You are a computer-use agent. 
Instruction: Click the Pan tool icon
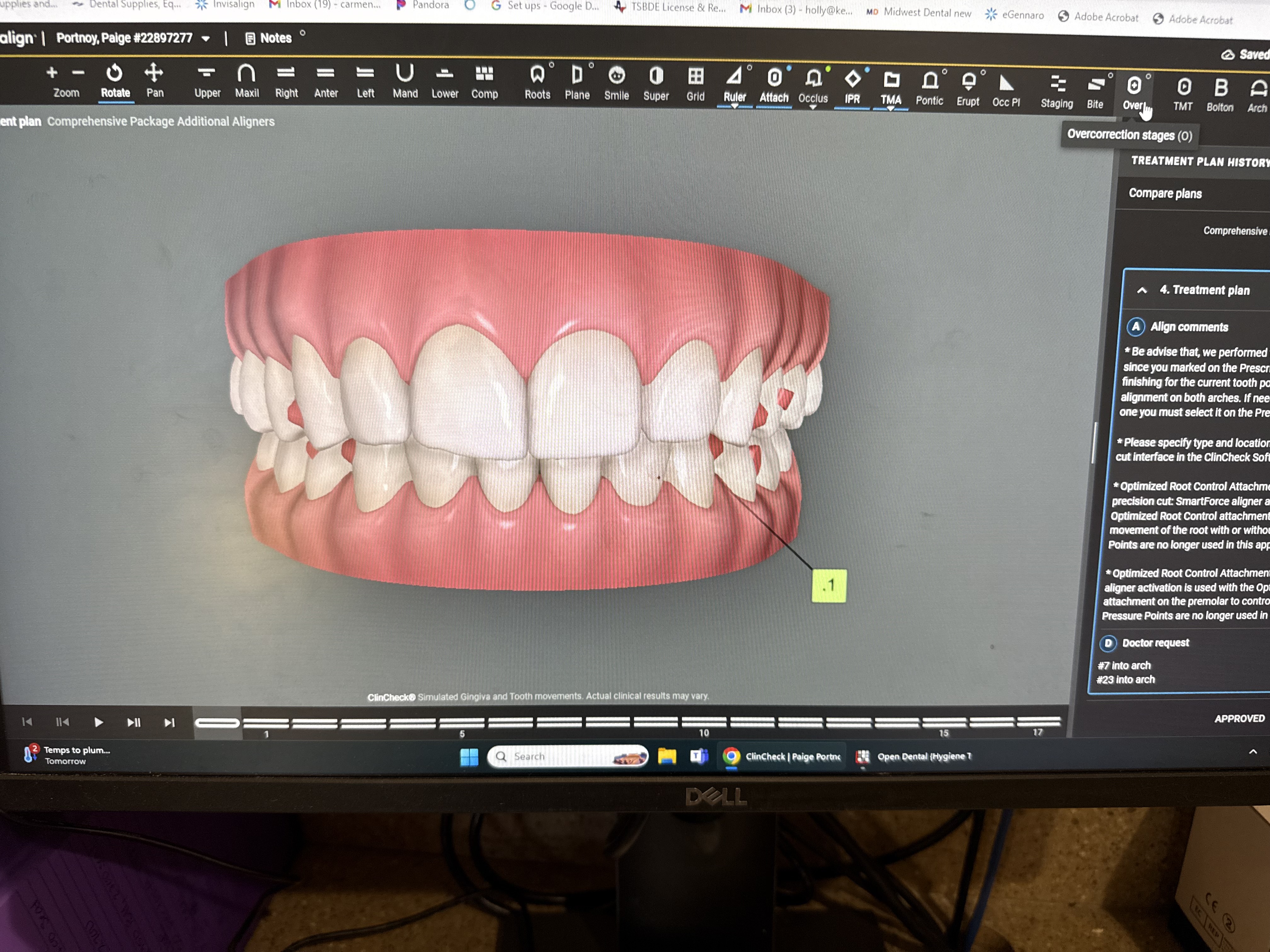click(154, 73)
